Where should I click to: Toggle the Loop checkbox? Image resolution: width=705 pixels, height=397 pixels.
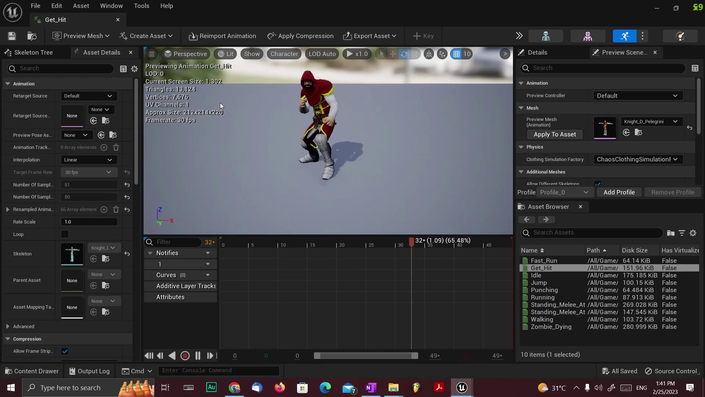click(x=65, y=234)
